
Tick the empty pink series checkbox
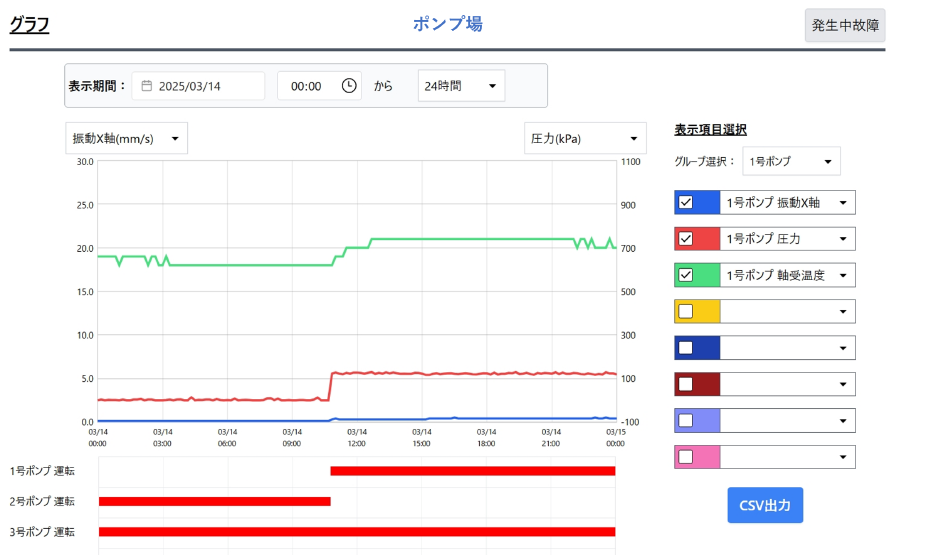[686, 457]
